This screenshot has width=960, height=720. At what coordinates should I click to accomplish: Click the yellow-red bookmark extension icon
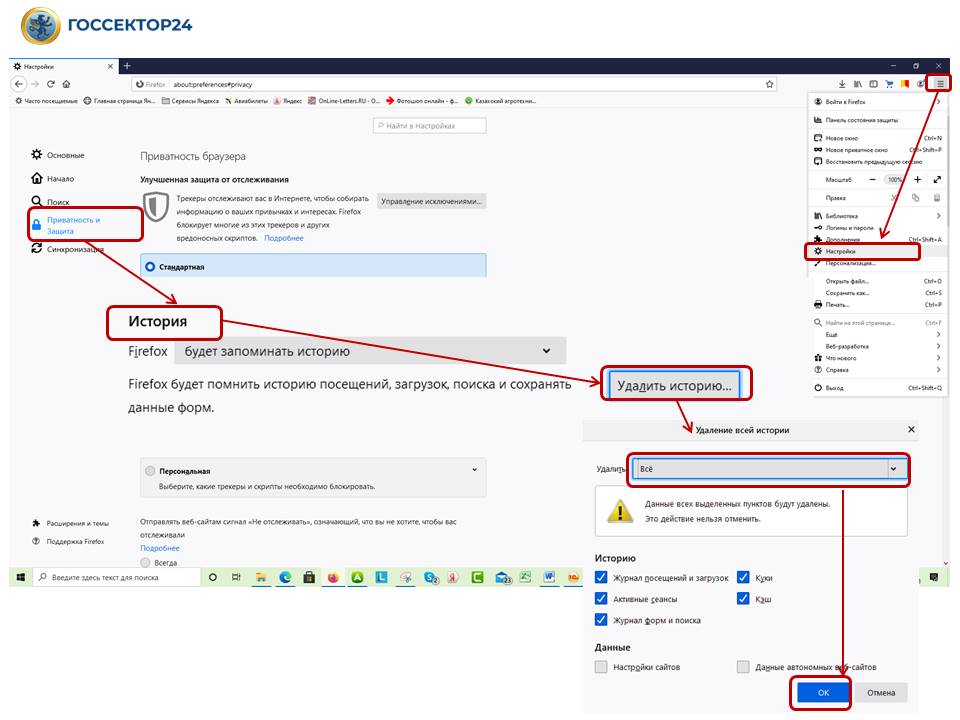point(905,84)
